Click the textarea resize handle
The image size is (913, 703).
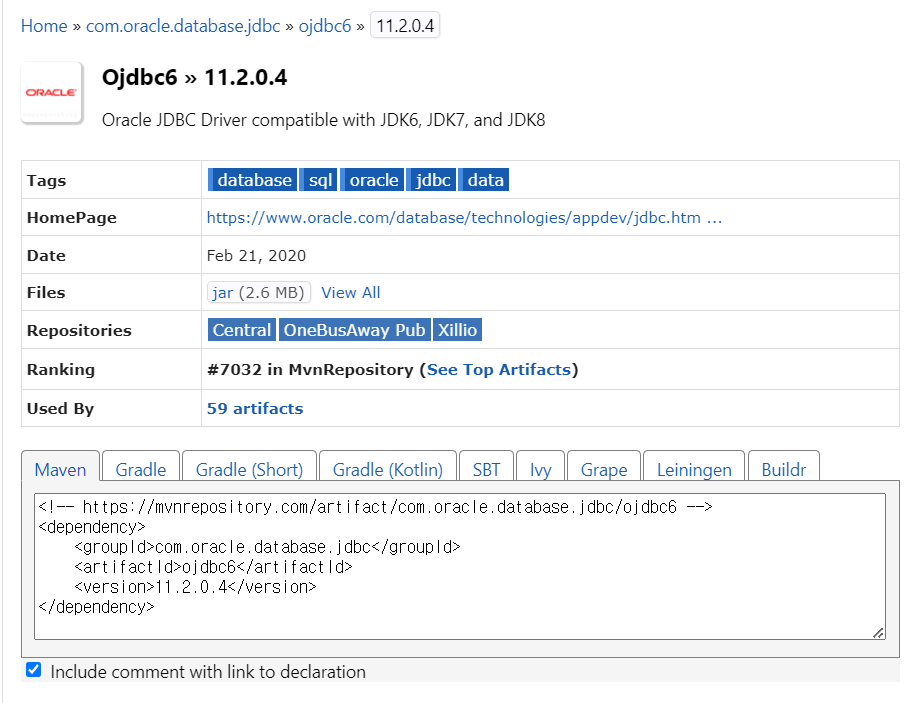point(879,633)
